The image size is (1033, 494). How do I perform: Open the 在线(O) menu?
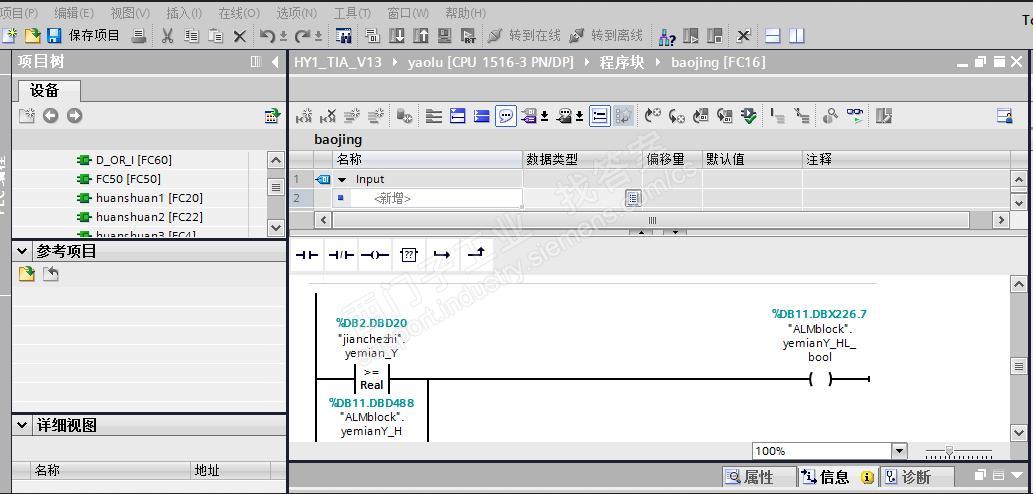pos(239,13)
